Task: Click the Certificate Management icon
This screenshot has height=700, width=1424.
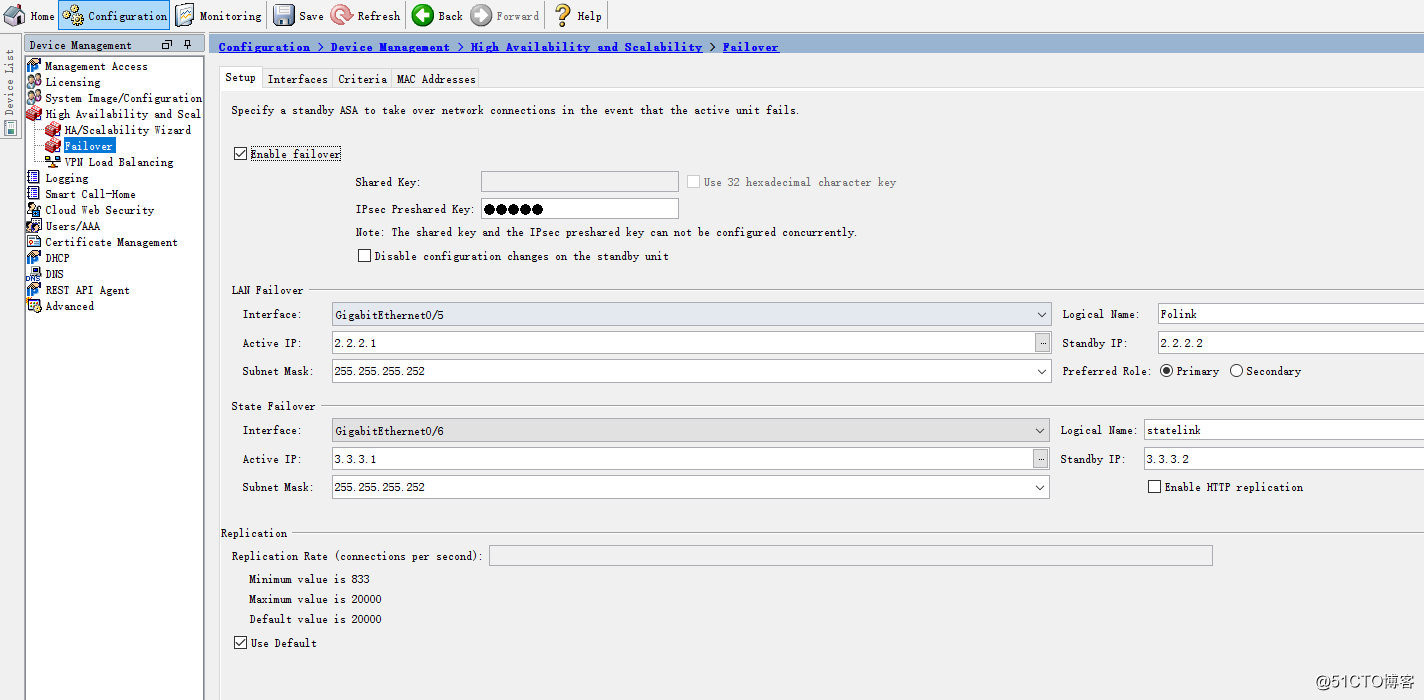Action: click(34, 242)
